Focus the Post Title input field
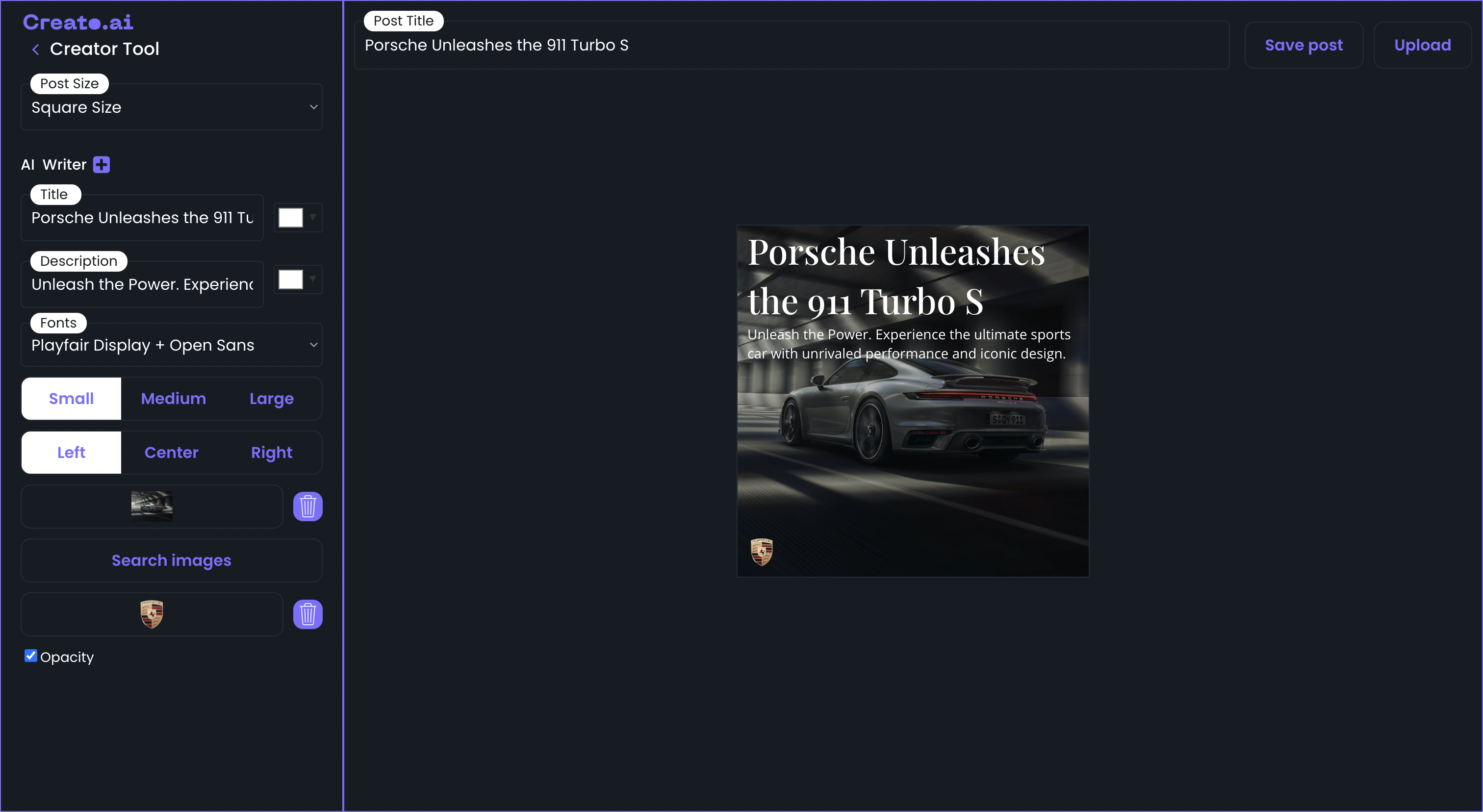The height and width of the screenshot is (812, 1483). pyautogui.click(x=792, y=45)
